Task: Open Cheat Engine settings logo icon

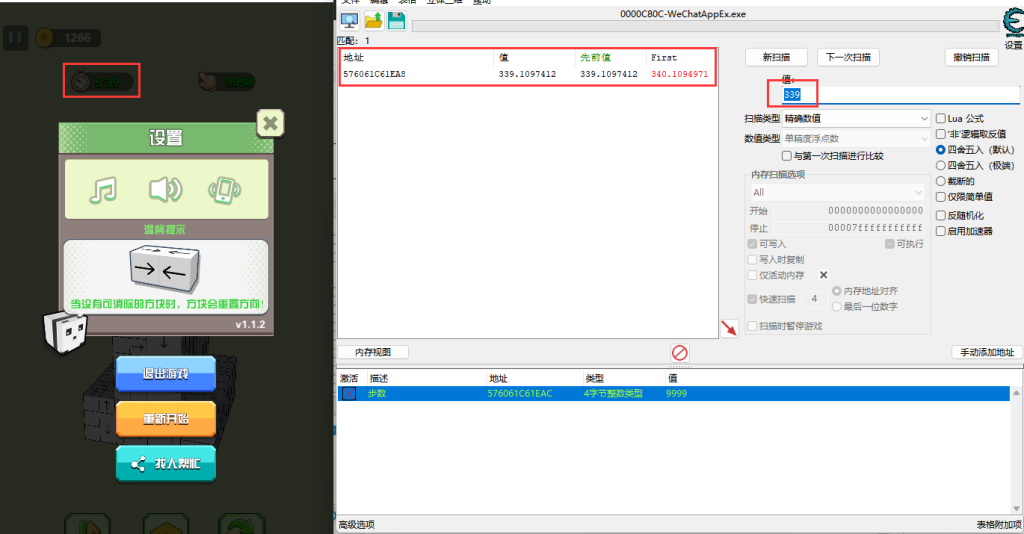Action: (1014, 22)
